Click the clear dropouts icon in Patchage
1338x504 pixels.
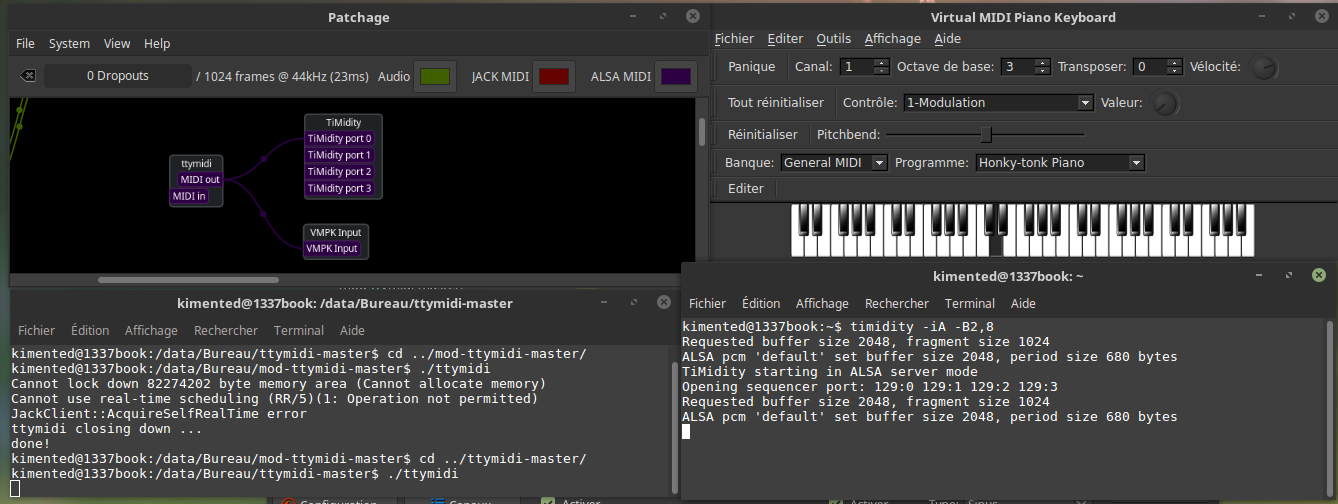[28, 76]
